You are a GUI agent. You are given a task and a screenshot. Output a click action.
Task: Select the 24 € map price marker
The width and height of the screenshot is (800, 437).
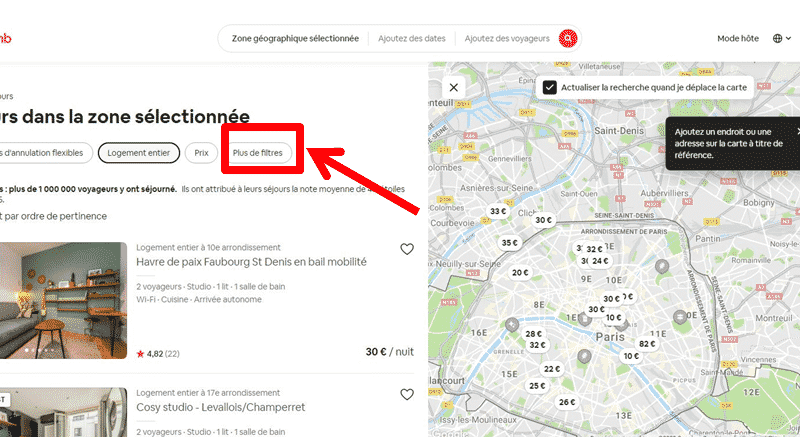600,261
